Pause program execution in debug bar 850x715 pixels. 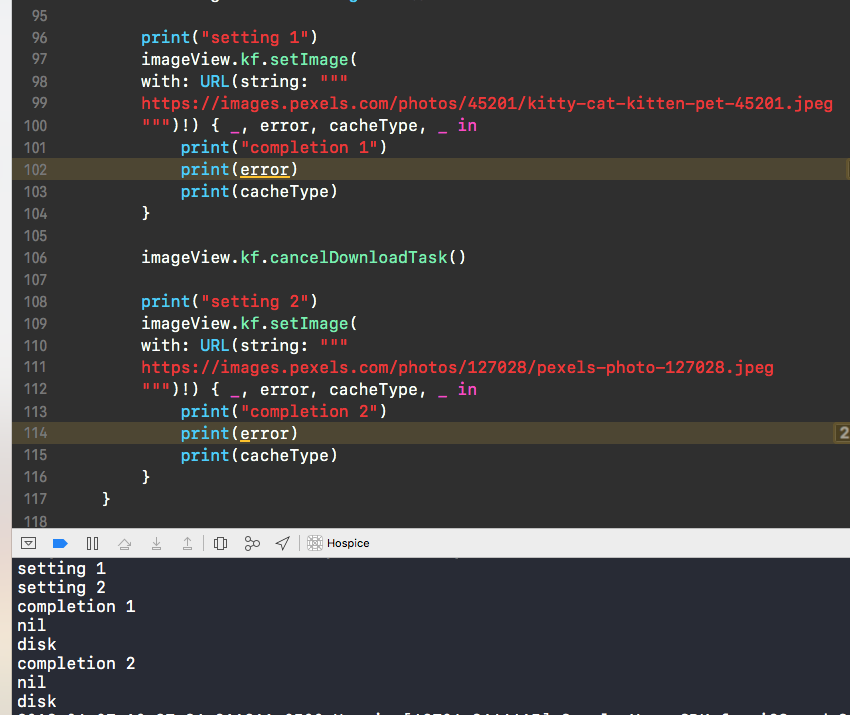pyautogui.click(x=92, y=543)
